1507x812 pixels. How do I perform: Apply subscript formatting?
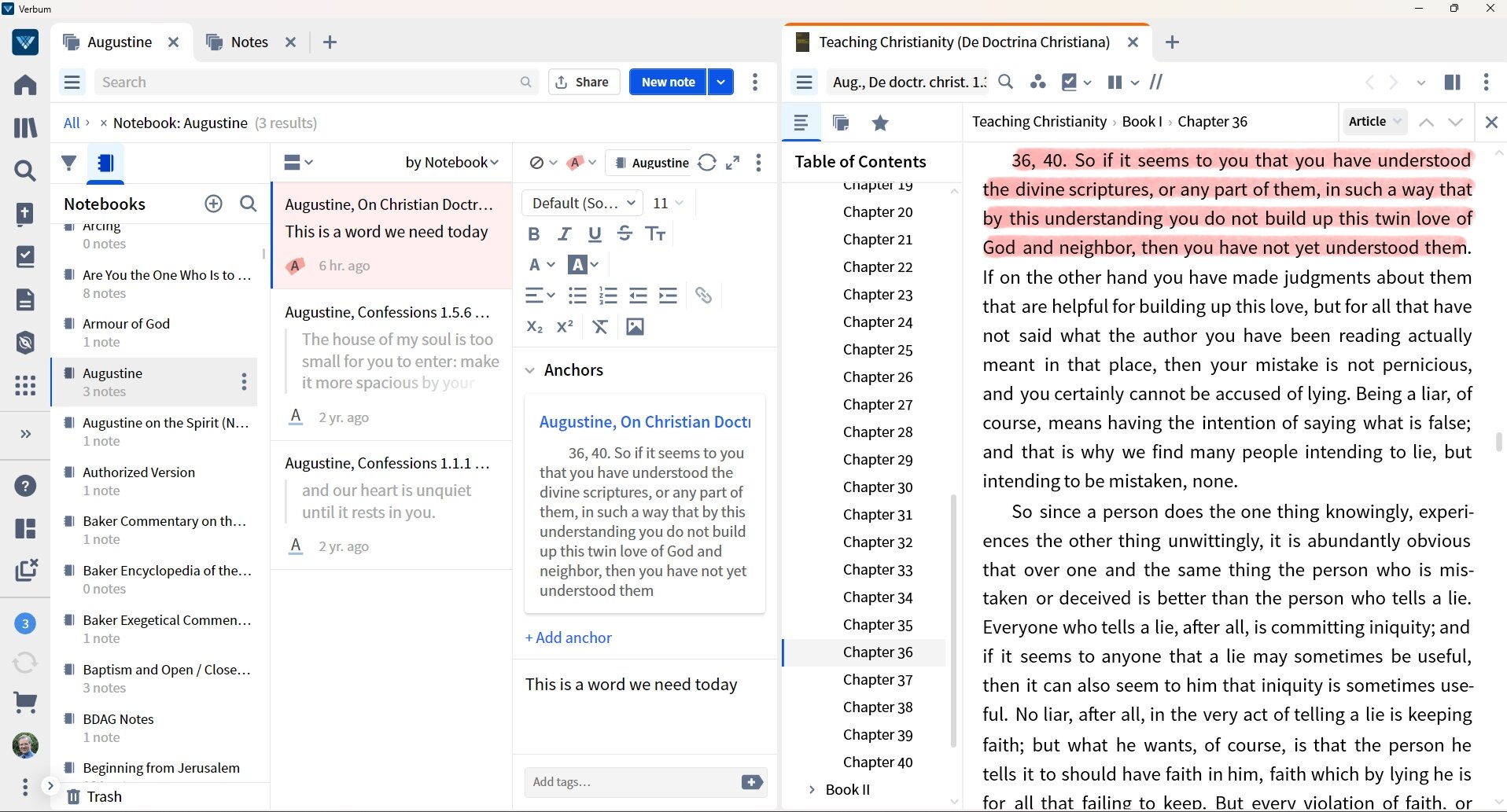click(x=535, y=326)
